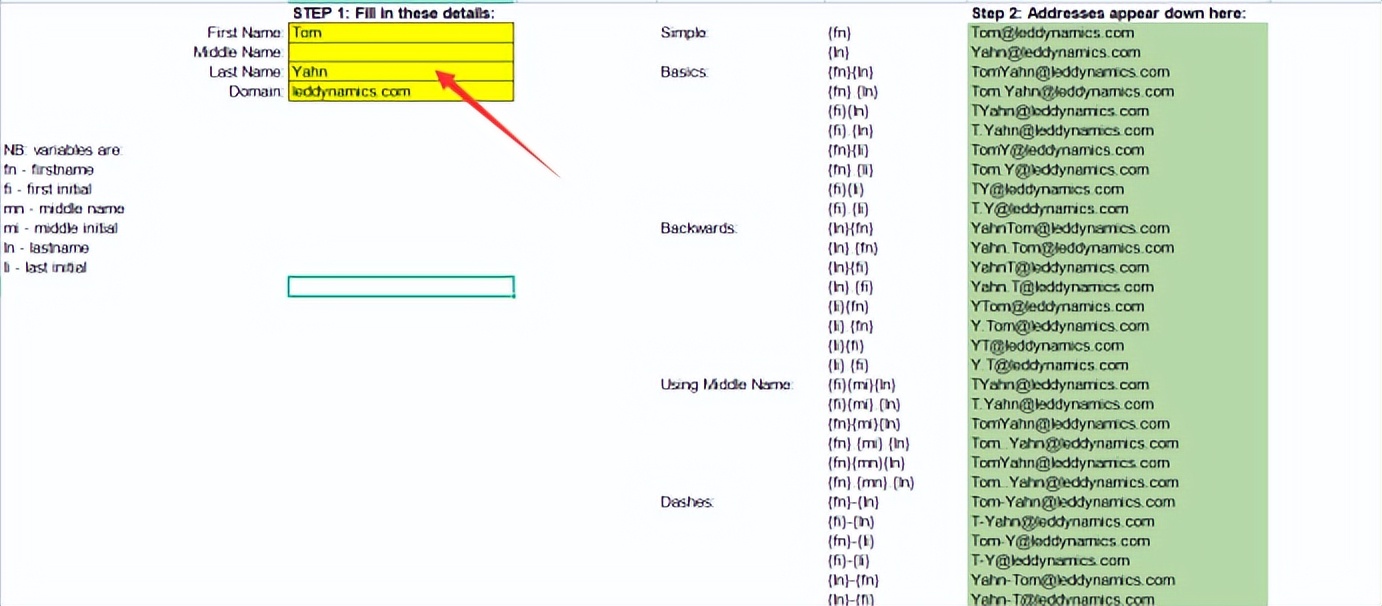Click the 'First Name:' label
The width and height of the screenshot is (1382, 606).
(245, 33)
